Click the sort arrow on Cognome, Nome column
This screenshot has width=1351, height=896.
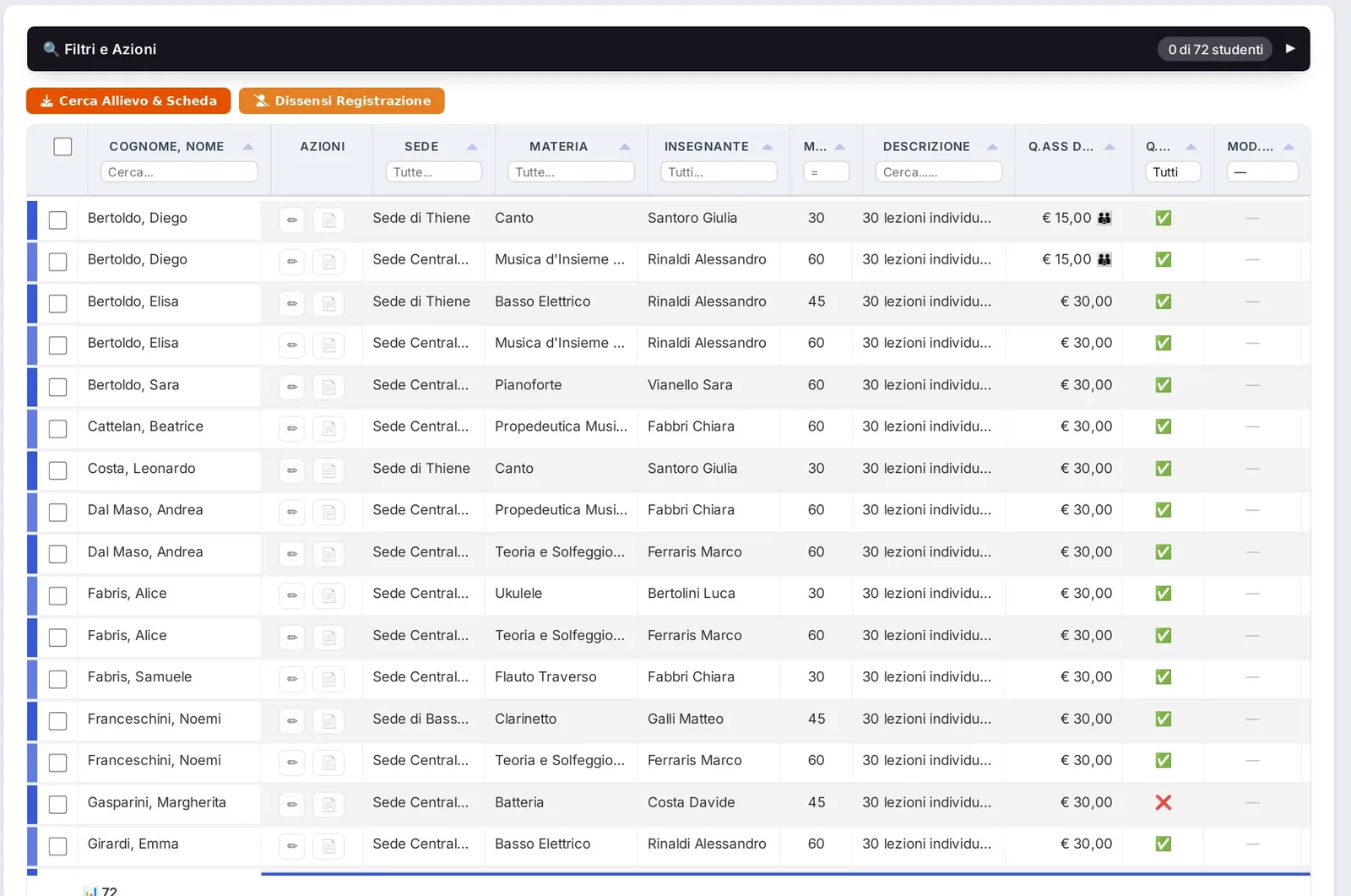247,147
